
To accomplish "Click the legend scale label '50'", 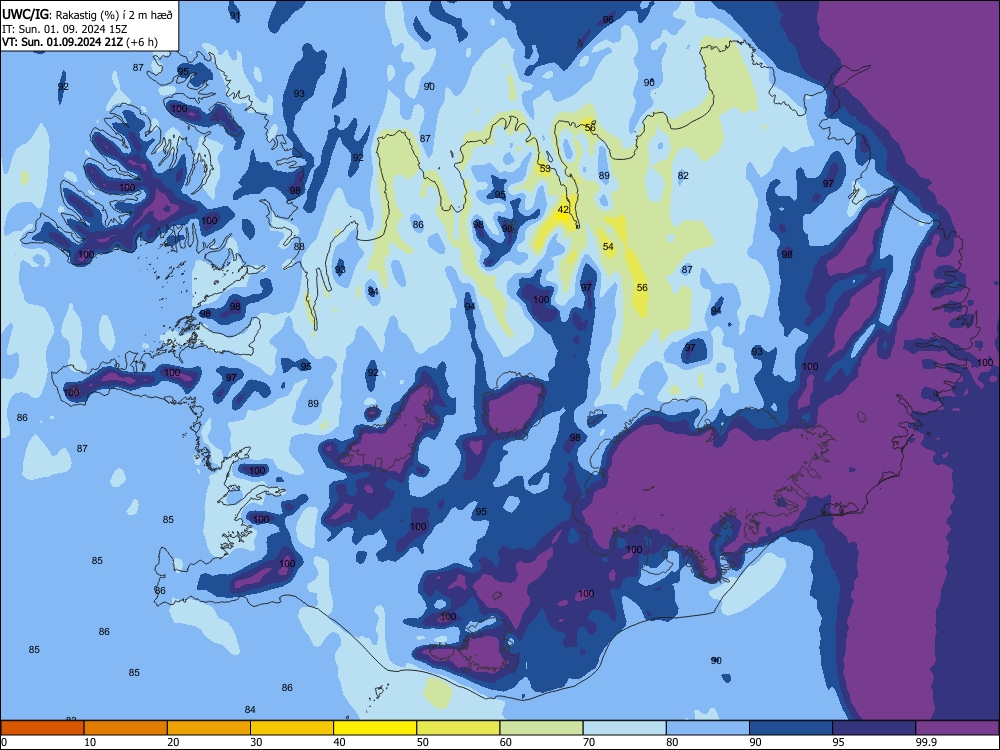I will [x=423, y=742].
